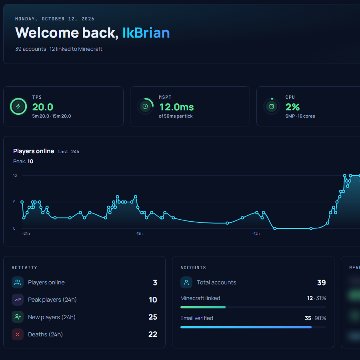The height and width of the screenshot is (360, 360).
Task: Click the 5m/15m TPS averages subtext
Action: coord(51,116)
